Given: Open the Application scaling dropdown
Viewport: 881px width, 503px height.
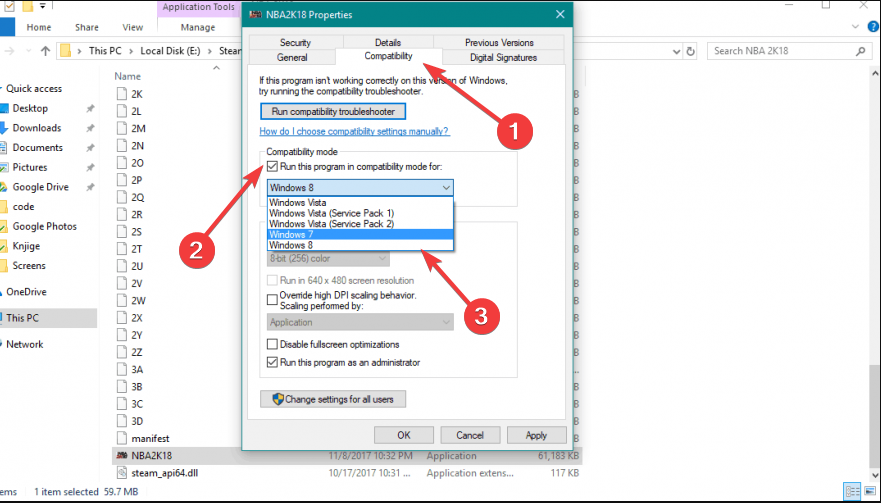Looking at the screenshot, I should tap(360, 322).
